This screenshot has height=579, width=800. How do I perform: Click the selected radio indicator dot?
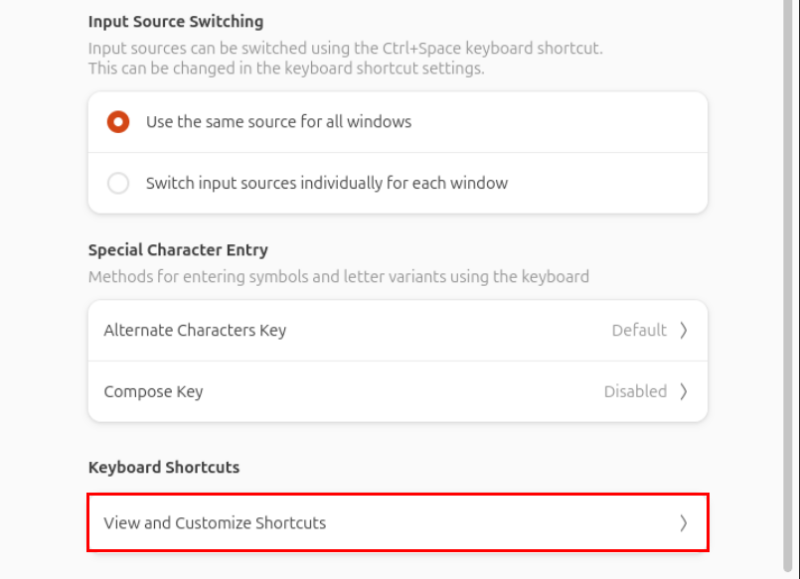click(118, 121)
